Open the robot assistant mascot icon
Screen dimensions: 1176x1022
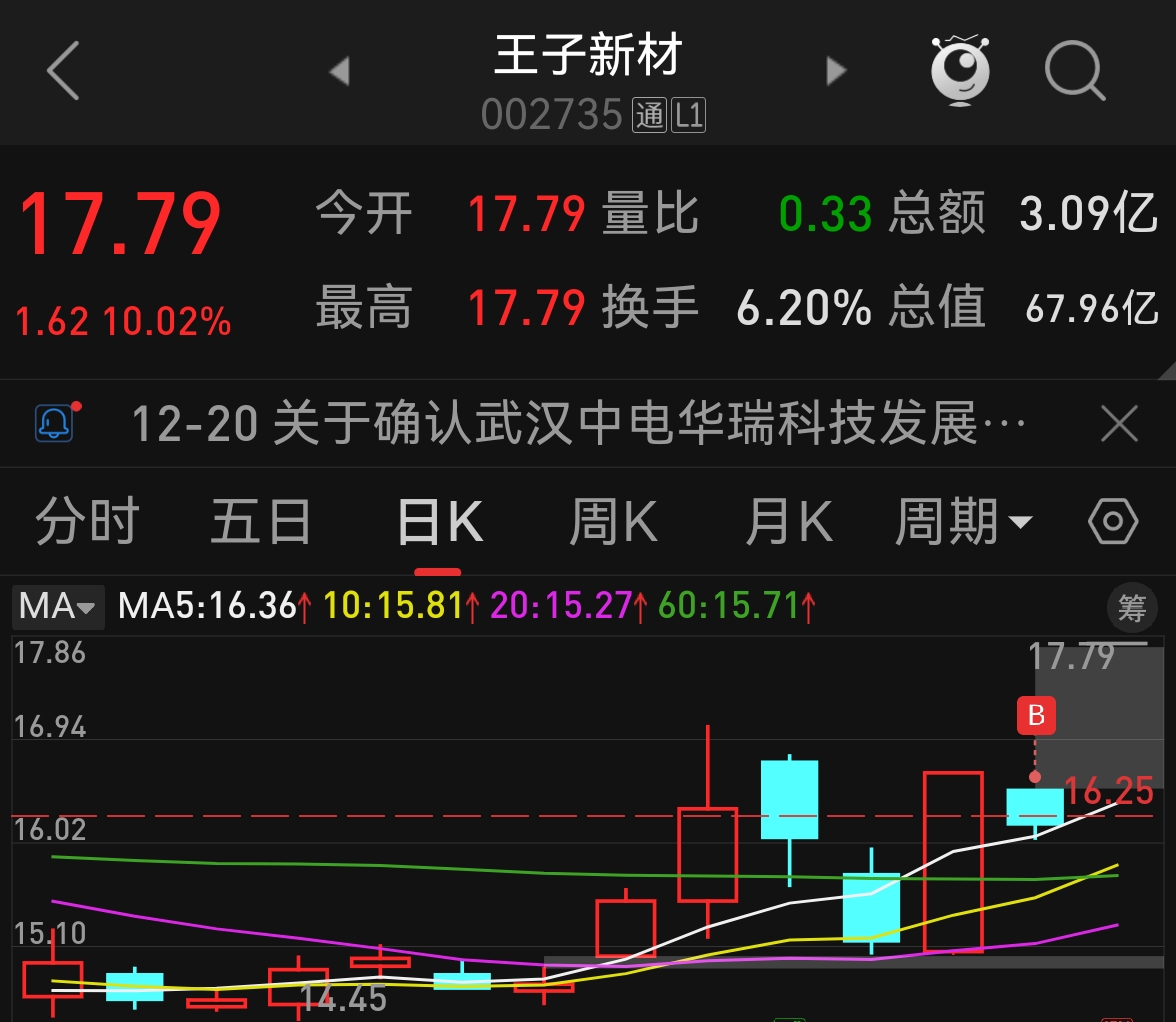[960, 71]
